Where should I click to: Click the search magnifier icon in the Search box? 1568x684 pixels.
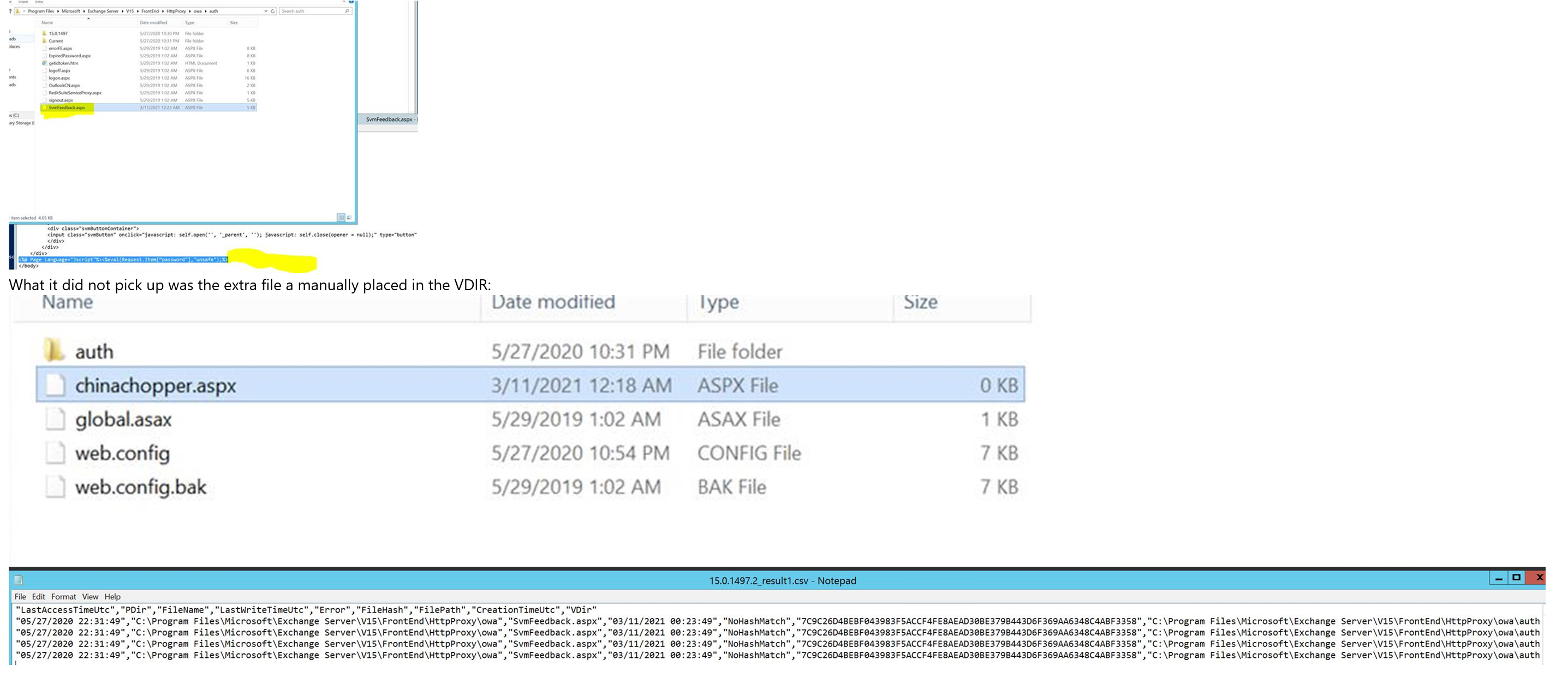(x=347, y=11)
